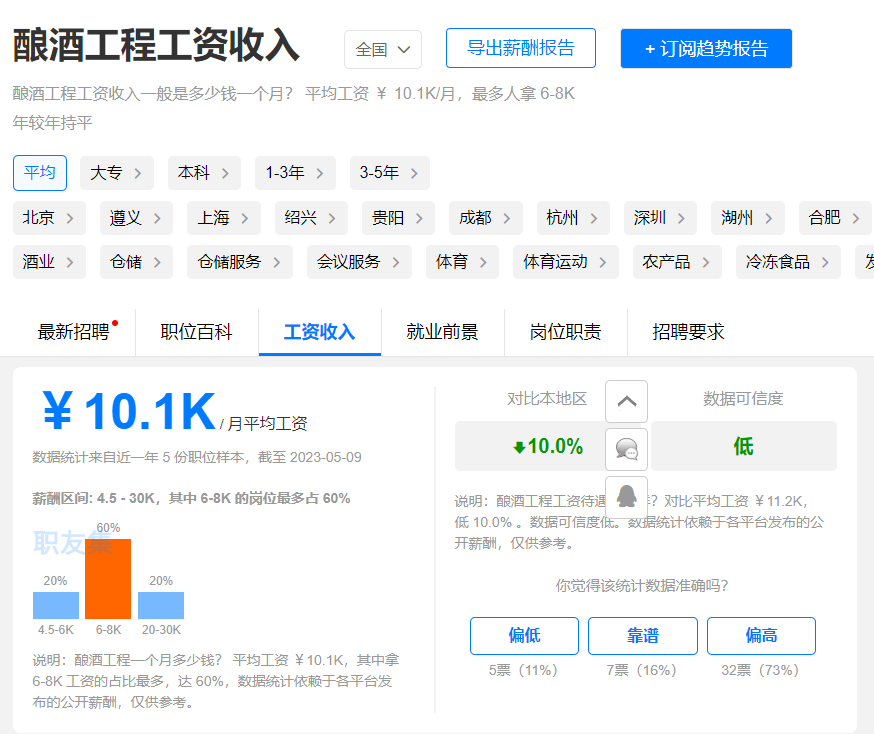874x734 pixels.
Task: Select the 大专 education filter
Action: click(116, 173)
